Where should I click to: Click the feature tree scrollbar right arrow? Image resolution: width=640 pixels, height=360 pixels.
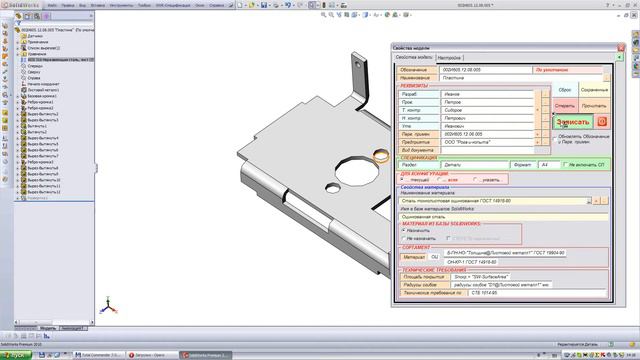[91, 322]
